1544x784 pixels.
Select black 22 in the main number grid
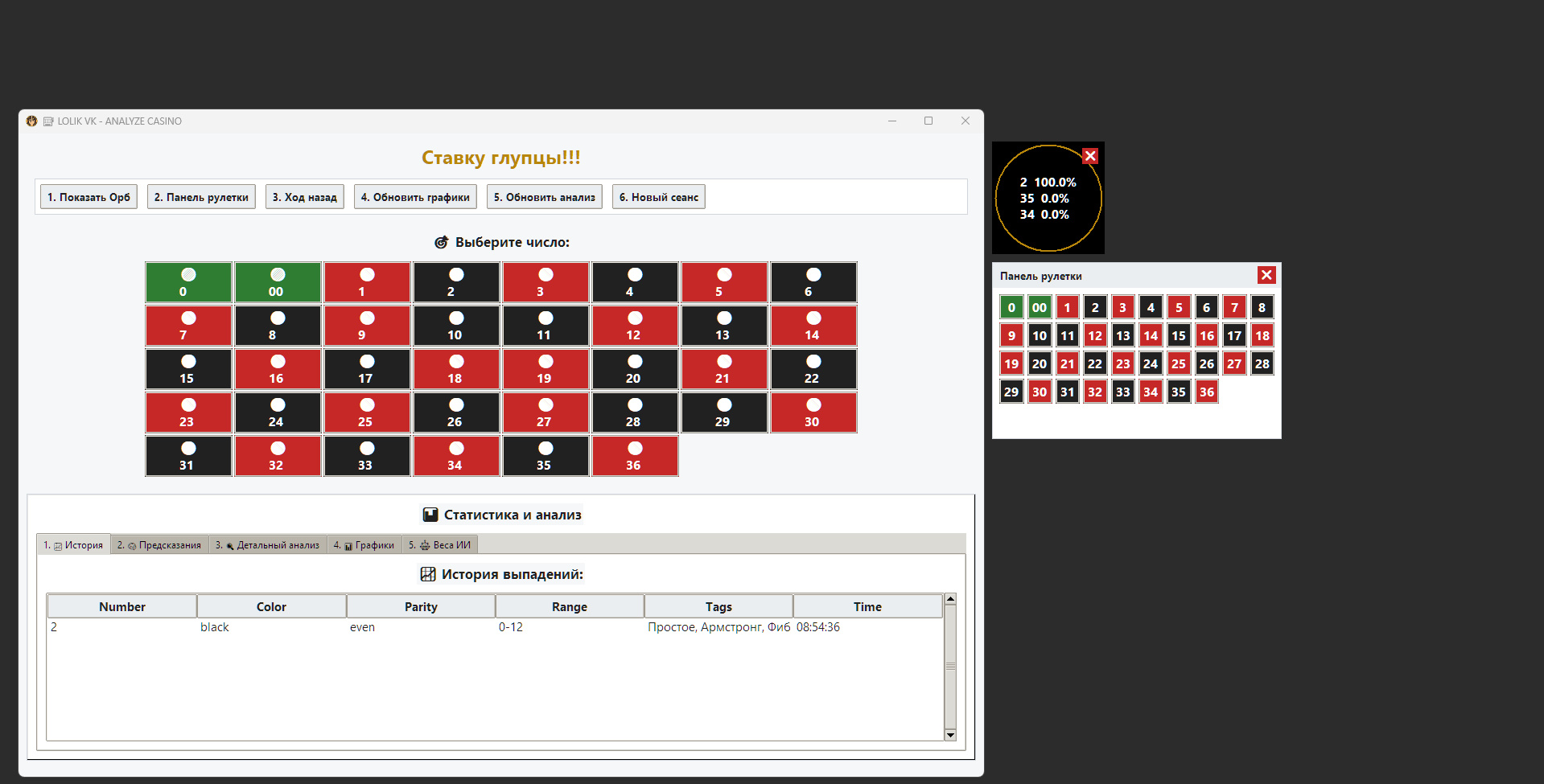pyautogui.click(x=813, y=369)
